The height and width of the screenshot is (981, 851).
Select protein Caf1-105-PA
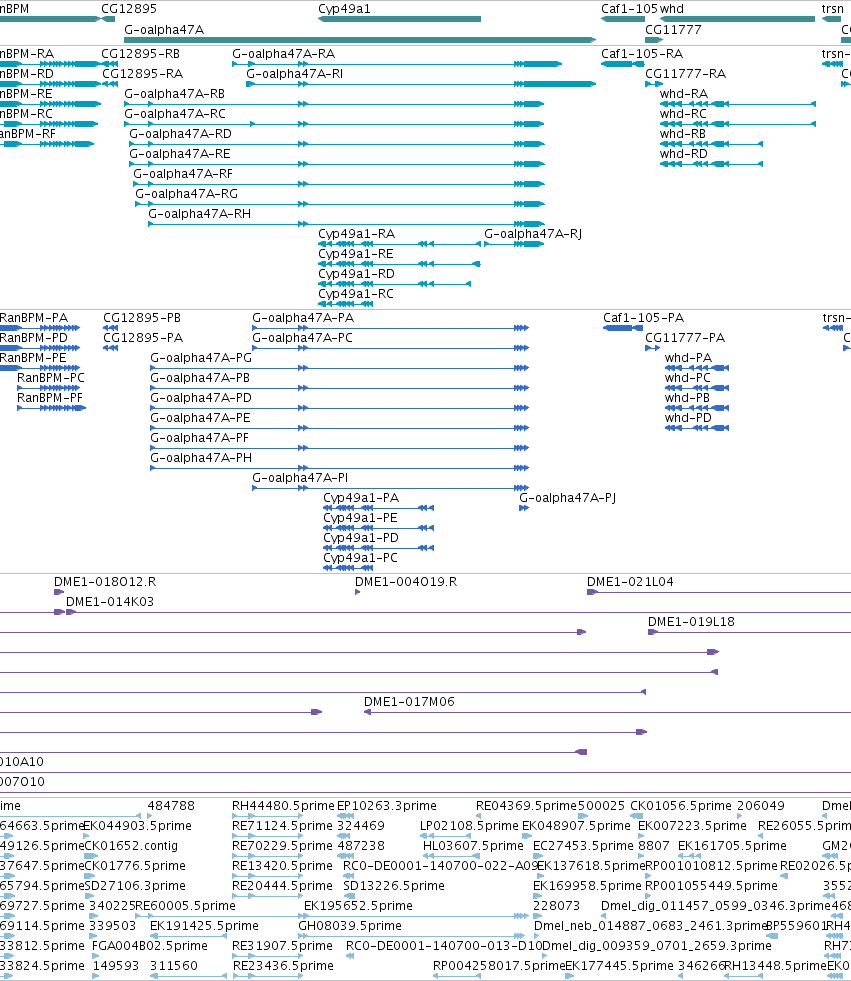[644, 318]
